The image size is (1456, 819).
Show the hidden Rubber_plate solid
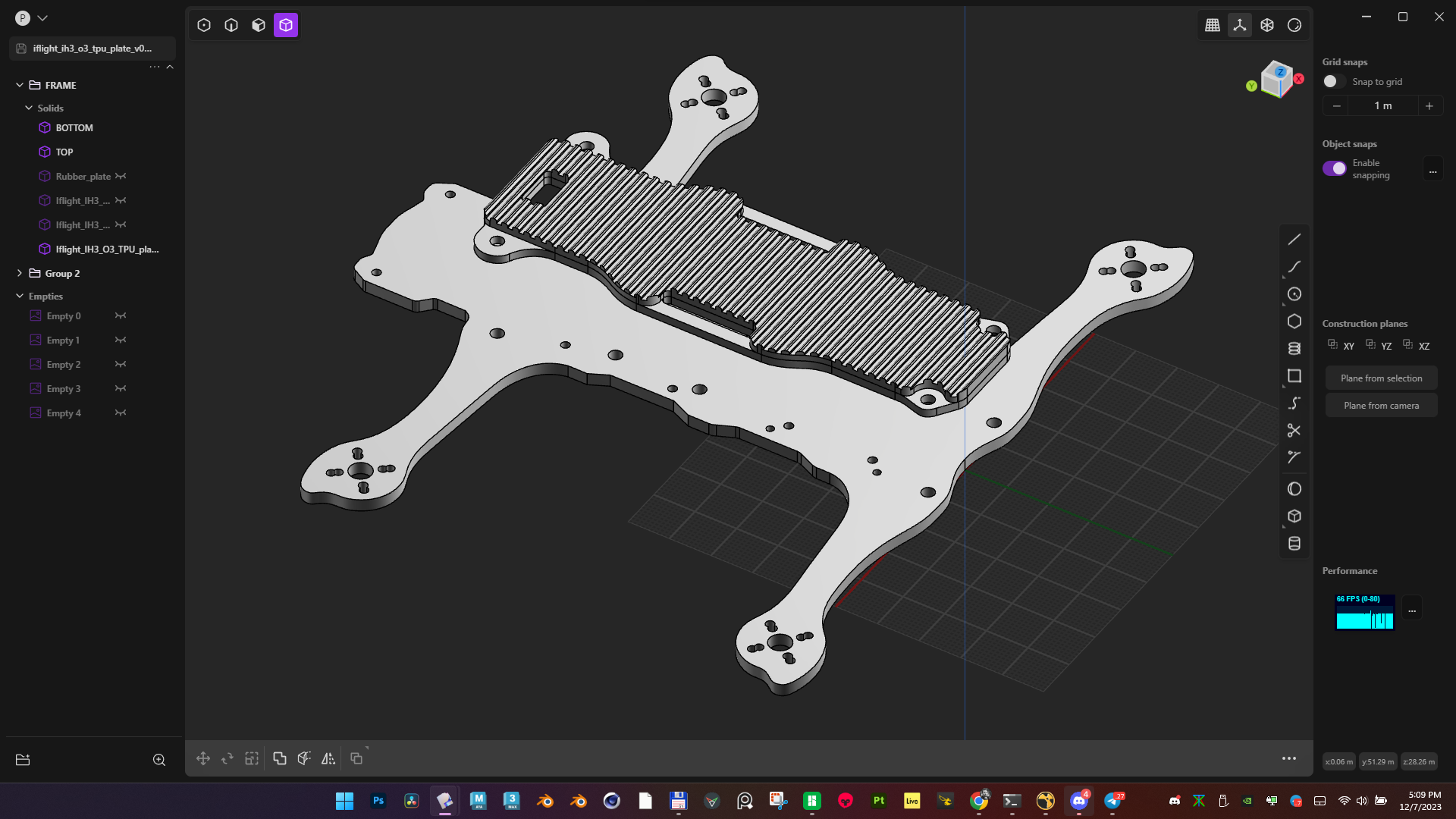pyautogui.click(x=121, y=177)
